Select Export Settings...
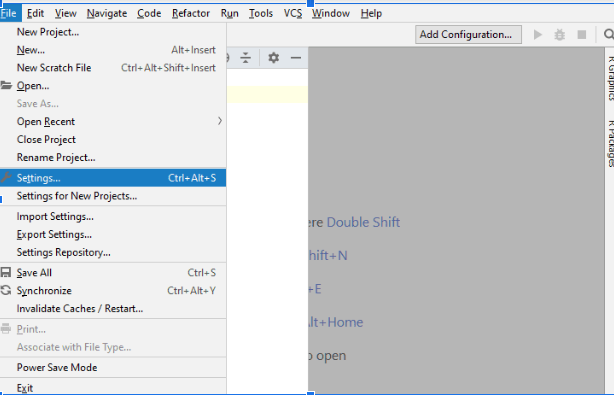Screen dimensions: 614x395 coord(113,234)
